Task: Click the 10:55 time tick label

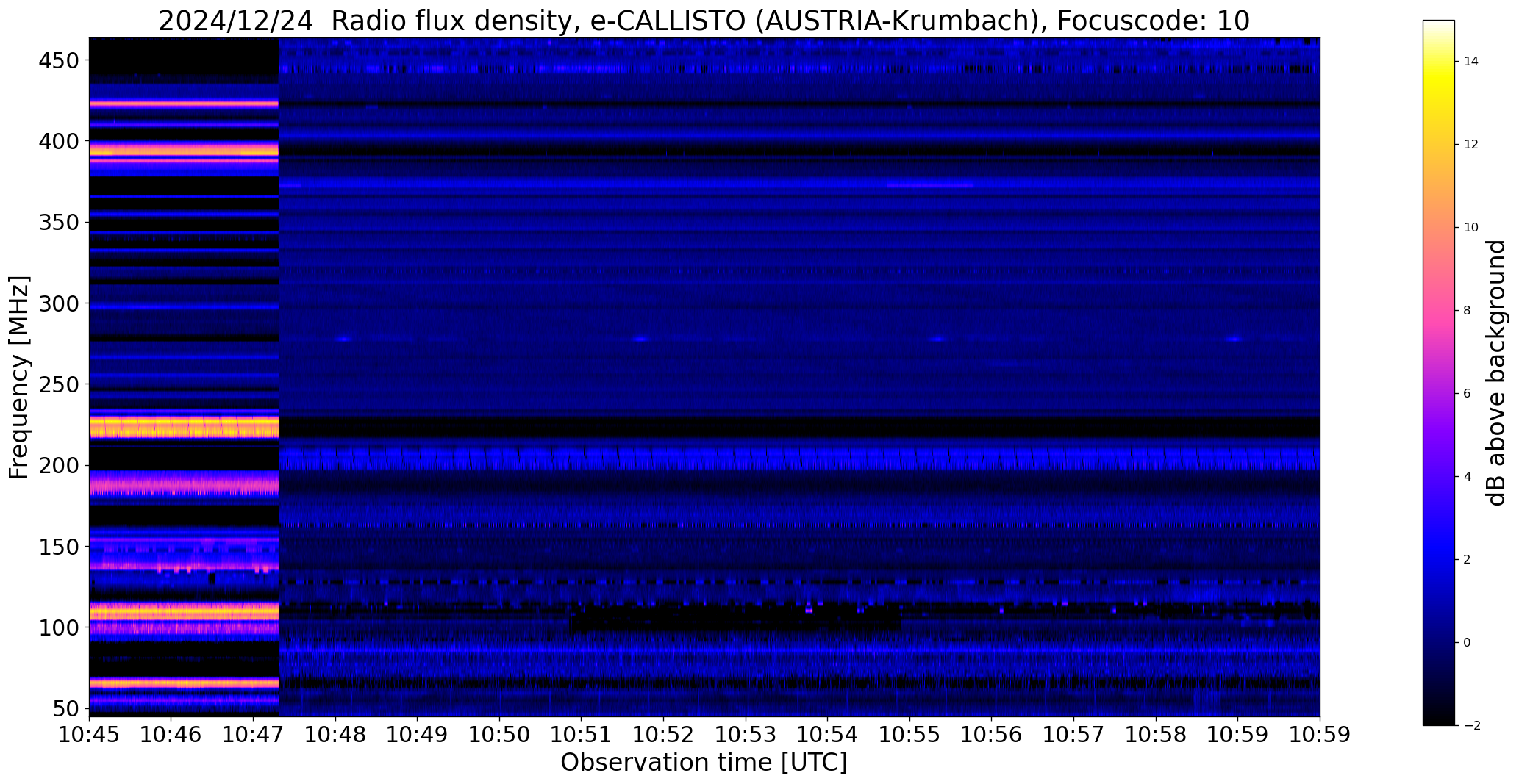Action: coord(910,735)
